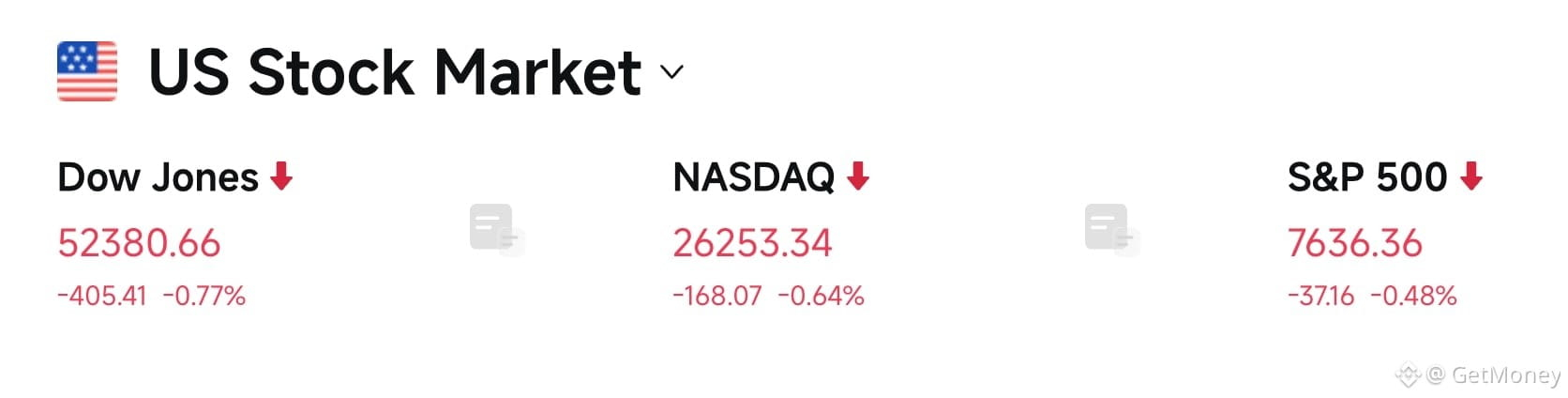
Task: Click the red down arrow beside Dow Jones
Action: click(x=281, y=176)
